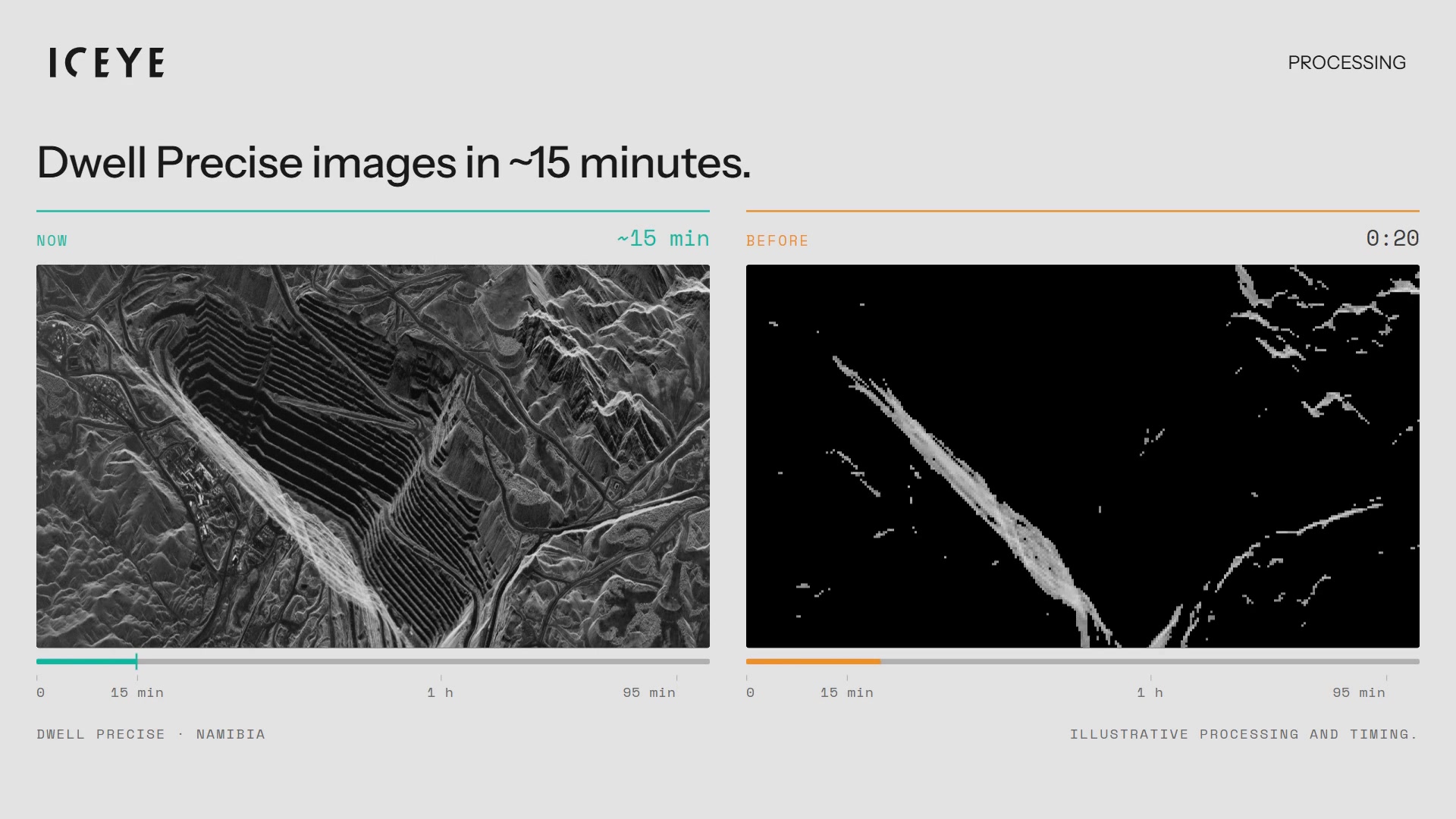1456x819 pixels.
Task: Click 'ILLUSTRATIVE PROCESSING AND TIMING.' footnote
Action: click(1244, 734)
